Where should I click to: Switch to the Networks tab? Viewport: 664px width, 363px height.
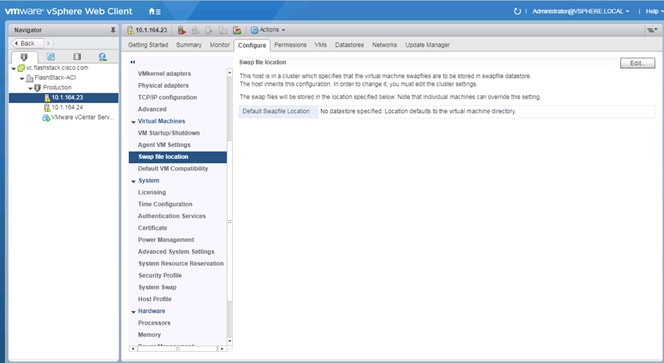click(385, 45)
